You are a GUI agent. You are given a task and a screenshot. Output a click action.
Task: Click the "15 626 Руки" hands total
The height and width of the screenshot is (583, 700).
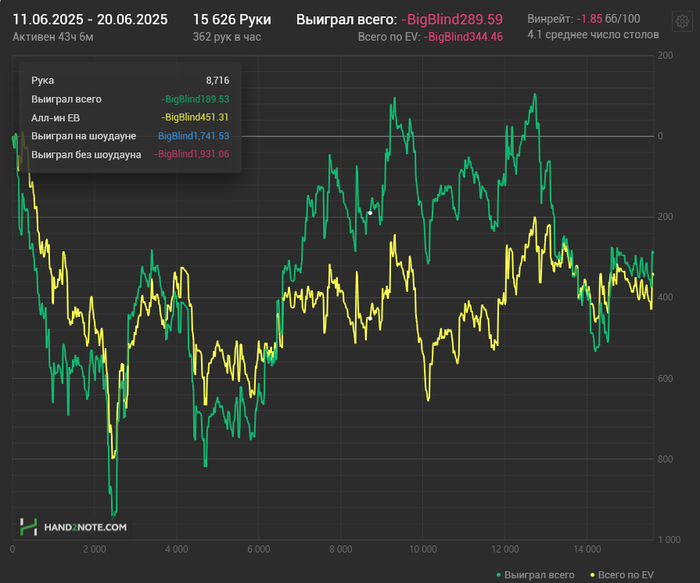(232, 19)
